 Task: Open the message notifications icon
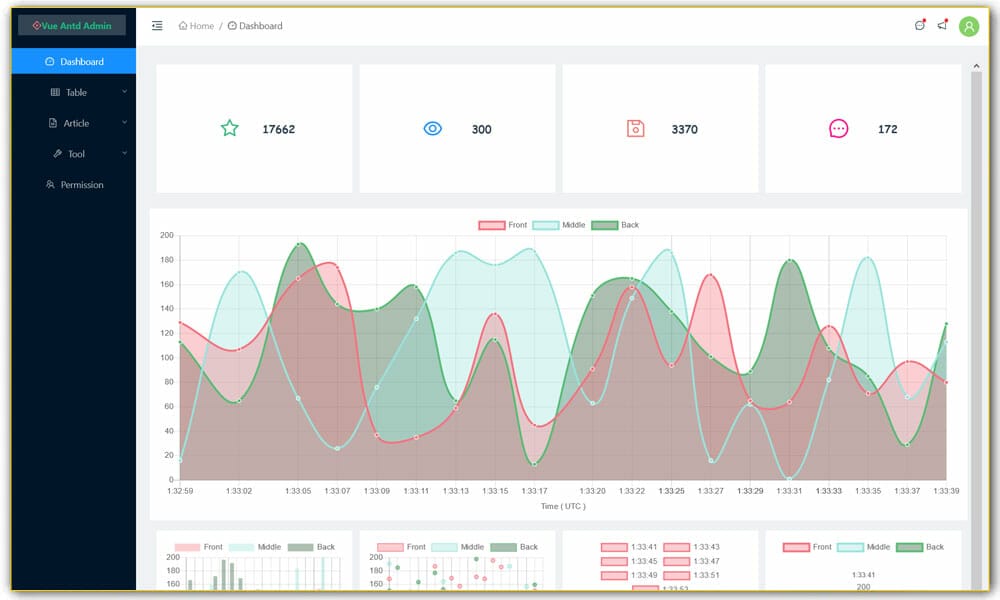pyautogui.click(x=919, y=25)
